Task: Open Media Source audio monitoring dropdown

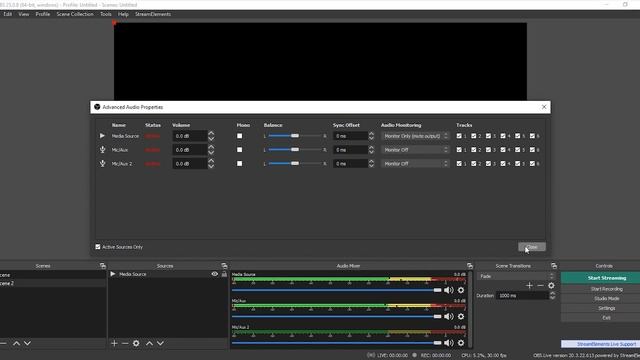Action: (x=415, y=136)
